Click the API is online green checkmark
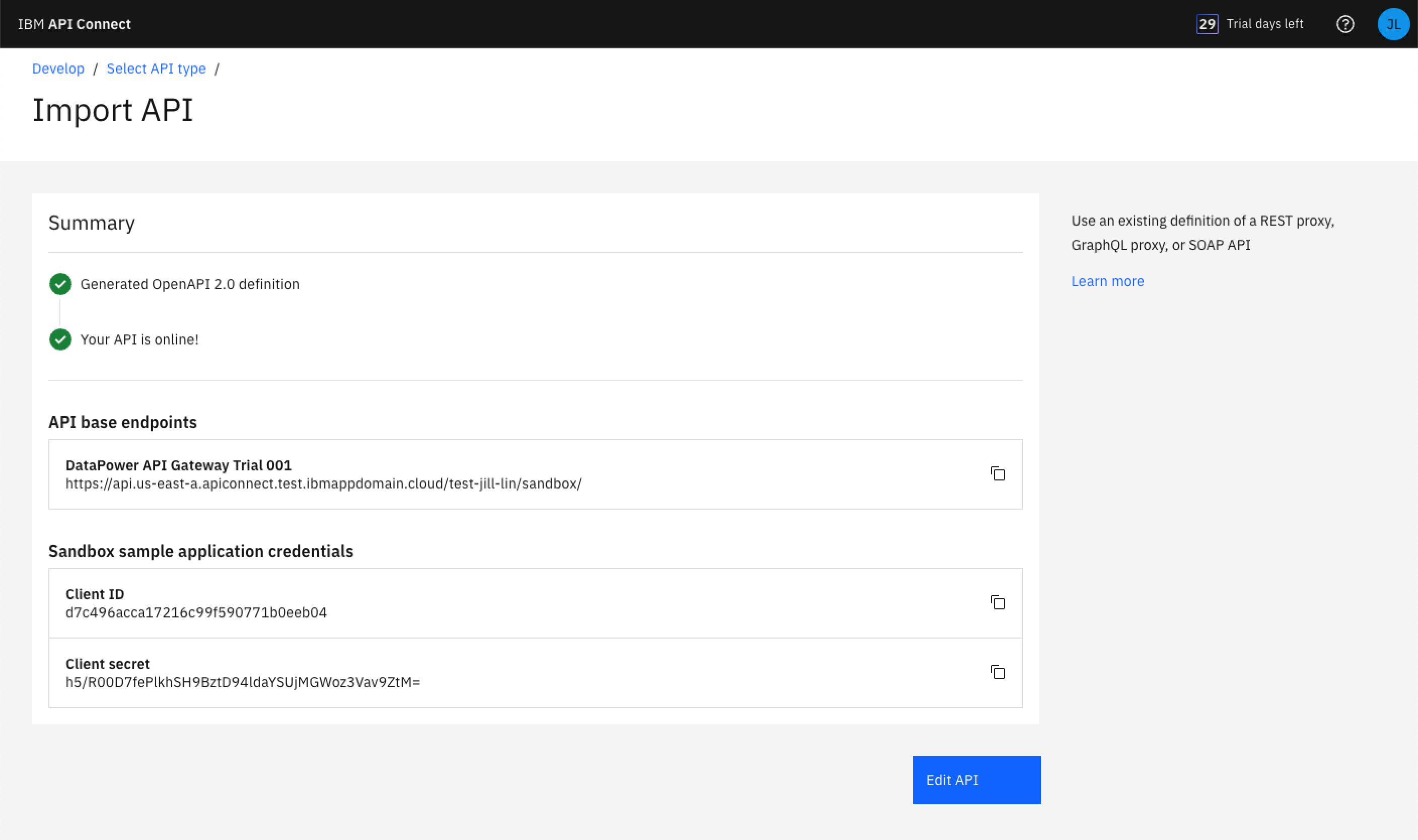The image size is (1418, 840). click(60, 339)
